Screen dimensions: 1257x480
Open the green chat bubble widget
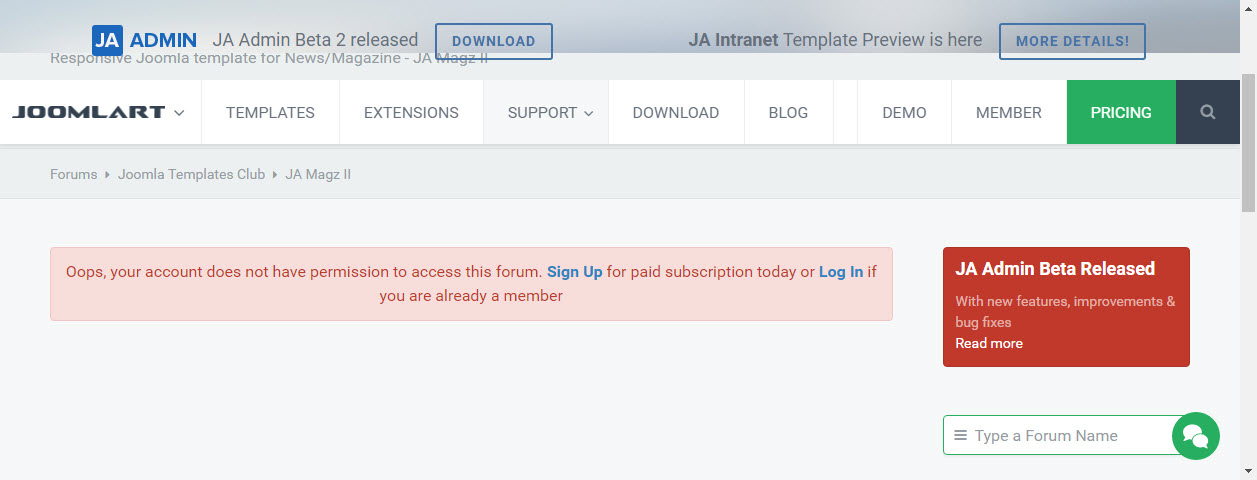pyautogui.click(x=1195, y=436)
